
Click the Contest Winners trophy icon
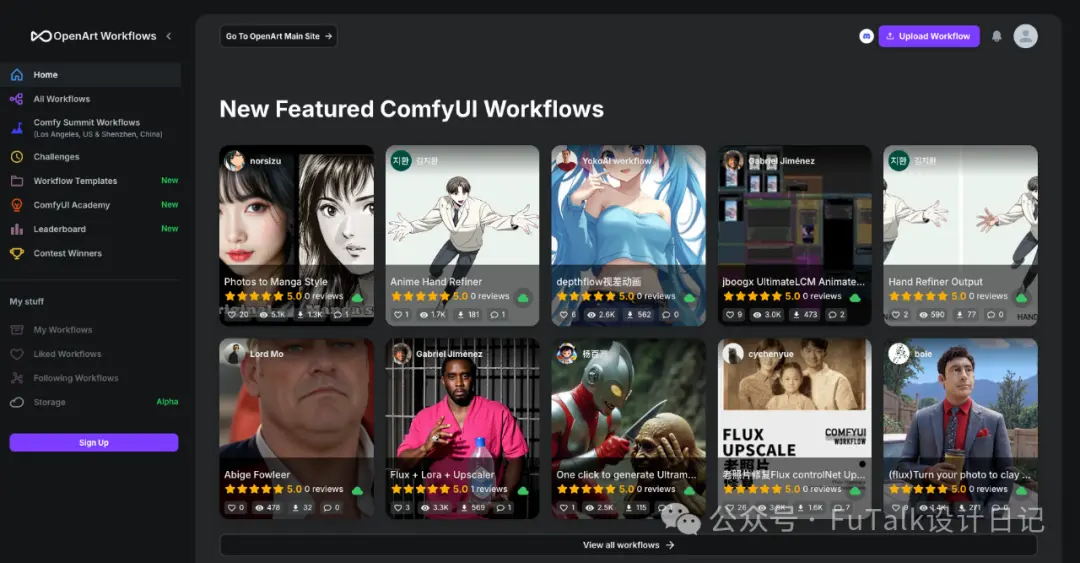pyautogui.click(x=17, y=253)
